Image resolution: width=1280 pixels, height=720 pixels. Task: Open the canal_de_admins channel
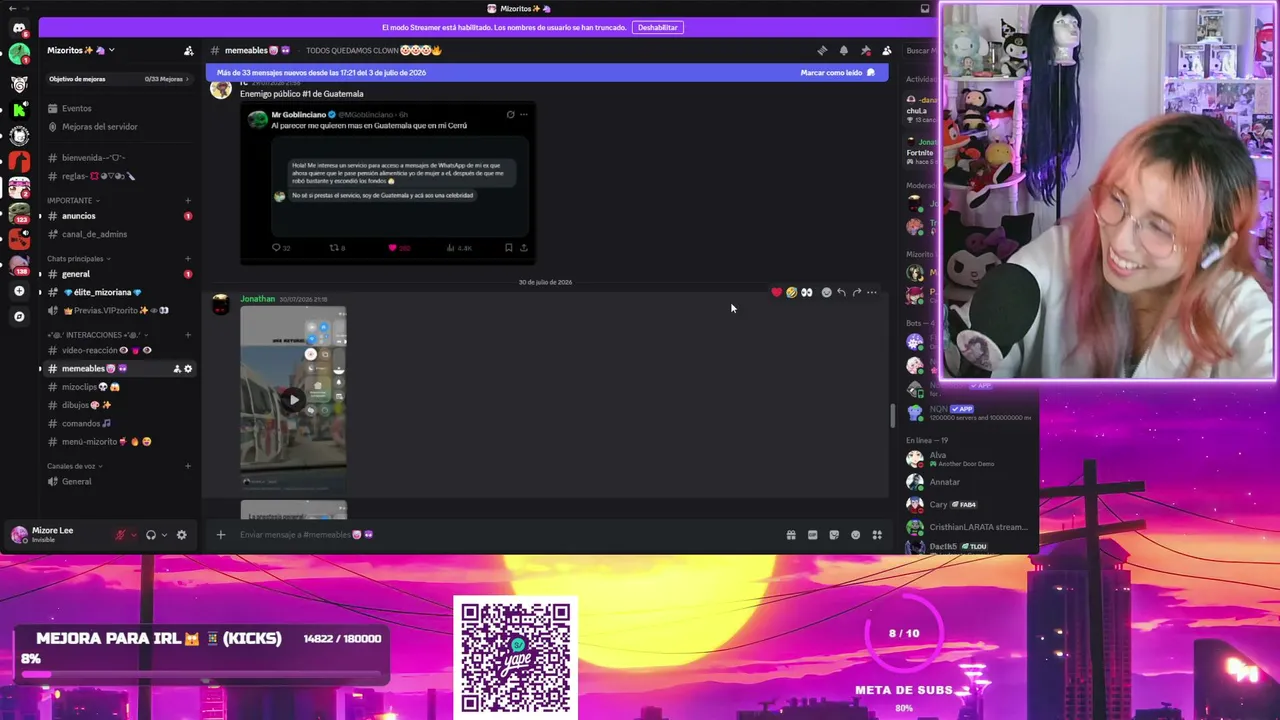click(x=119, y=234)
